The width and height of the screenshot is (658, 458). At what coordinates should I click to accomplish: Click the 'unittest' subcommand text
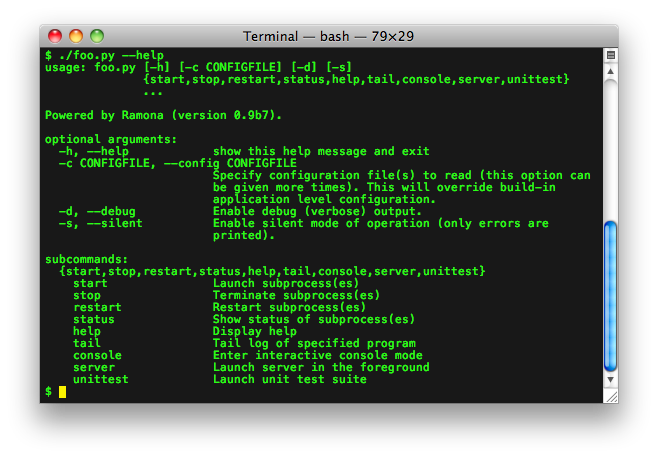pos(101,379)
